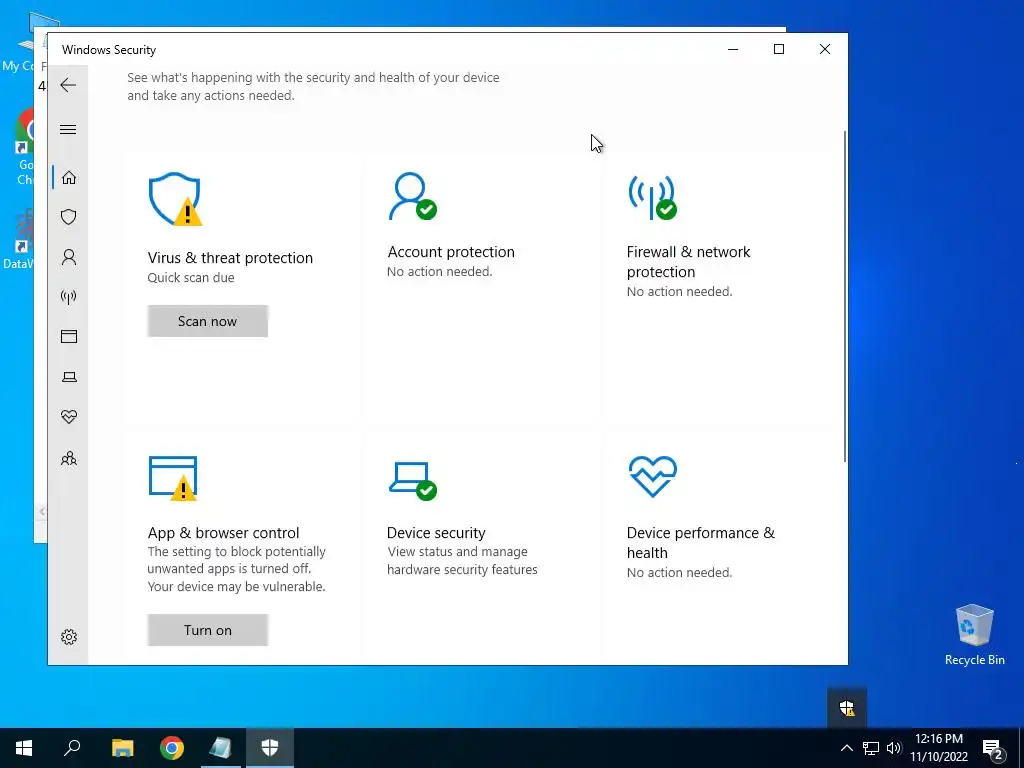Click the Firewall & network protection tile icon
This screenshot has width=1024, height=768.
coord(652,197)
